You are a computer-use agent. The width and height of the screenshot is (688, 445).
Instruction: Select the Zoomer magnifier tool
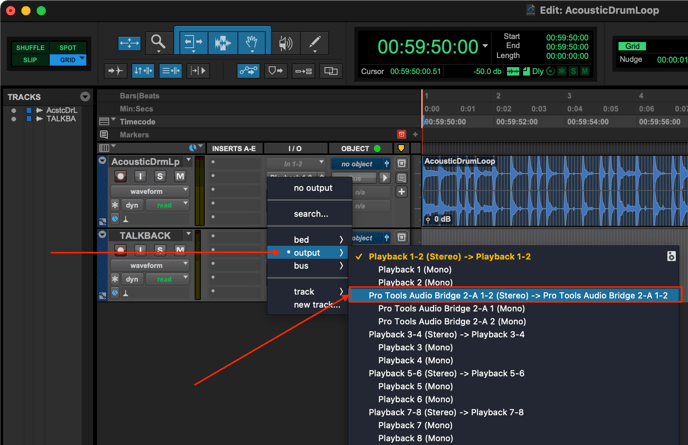[158, 43]
